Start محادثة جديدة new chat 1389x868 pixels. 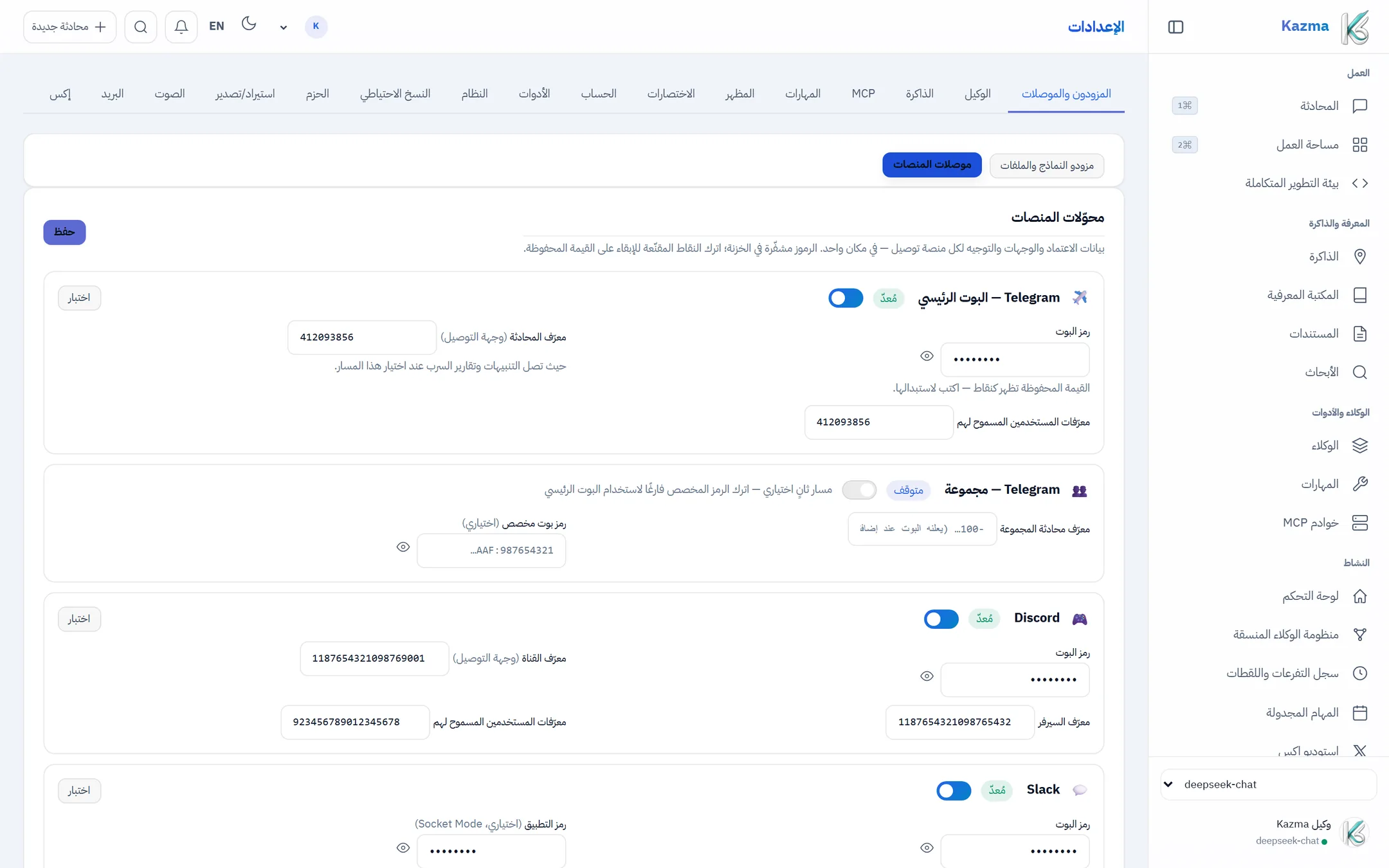coord(69,26)
